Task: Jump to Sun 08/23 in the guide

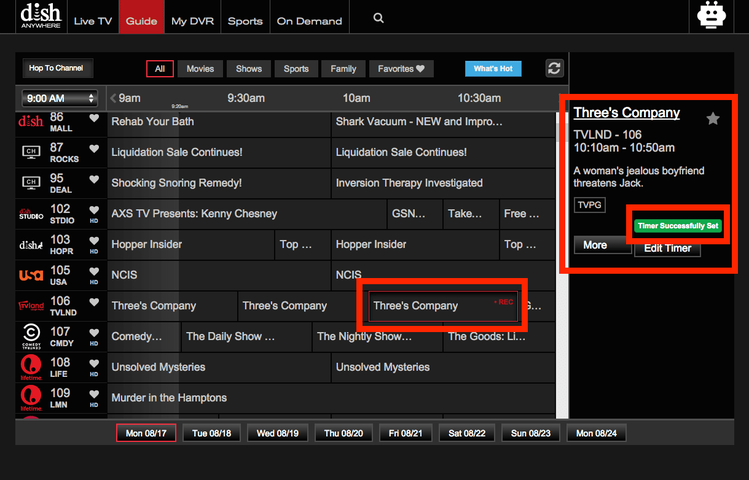Action: point(531,433)
